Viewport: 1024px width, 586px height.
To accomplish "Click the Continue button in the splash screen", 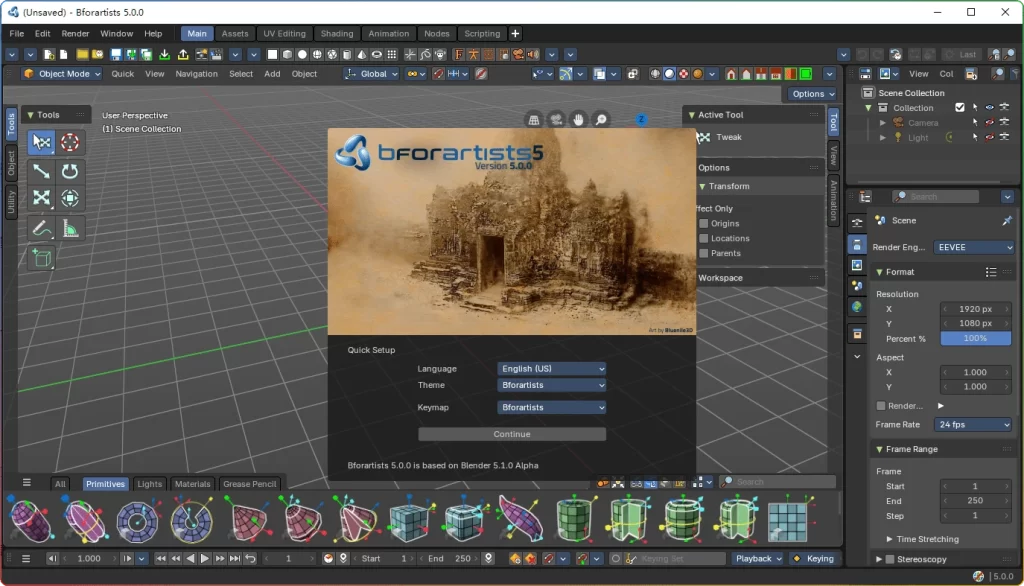I will click(x=511, y=433).
